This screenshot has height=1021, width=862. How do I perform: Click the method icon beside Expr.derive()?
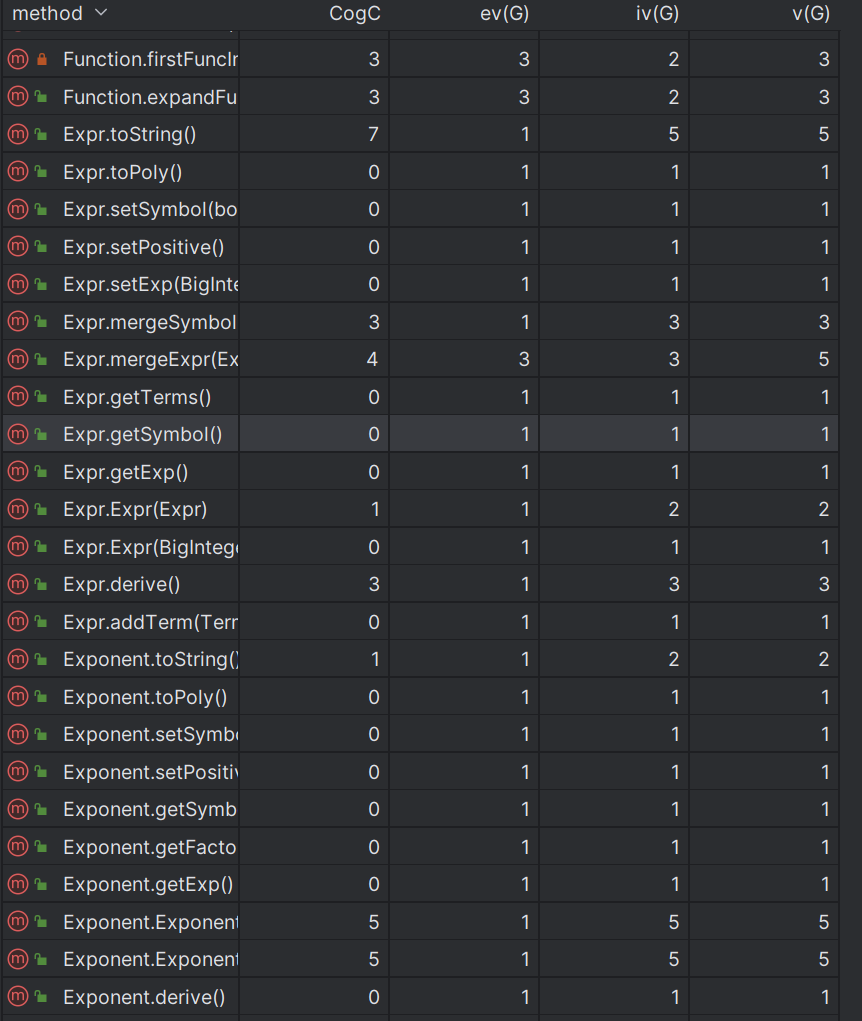(18, 584)
